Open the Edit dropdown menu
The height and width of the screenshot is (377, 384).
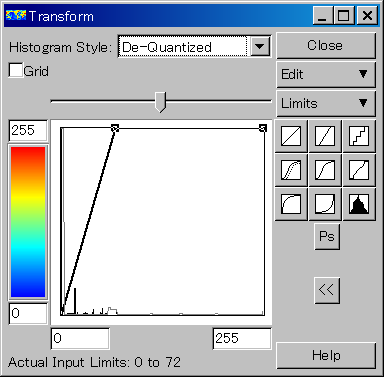pos(326,74)
